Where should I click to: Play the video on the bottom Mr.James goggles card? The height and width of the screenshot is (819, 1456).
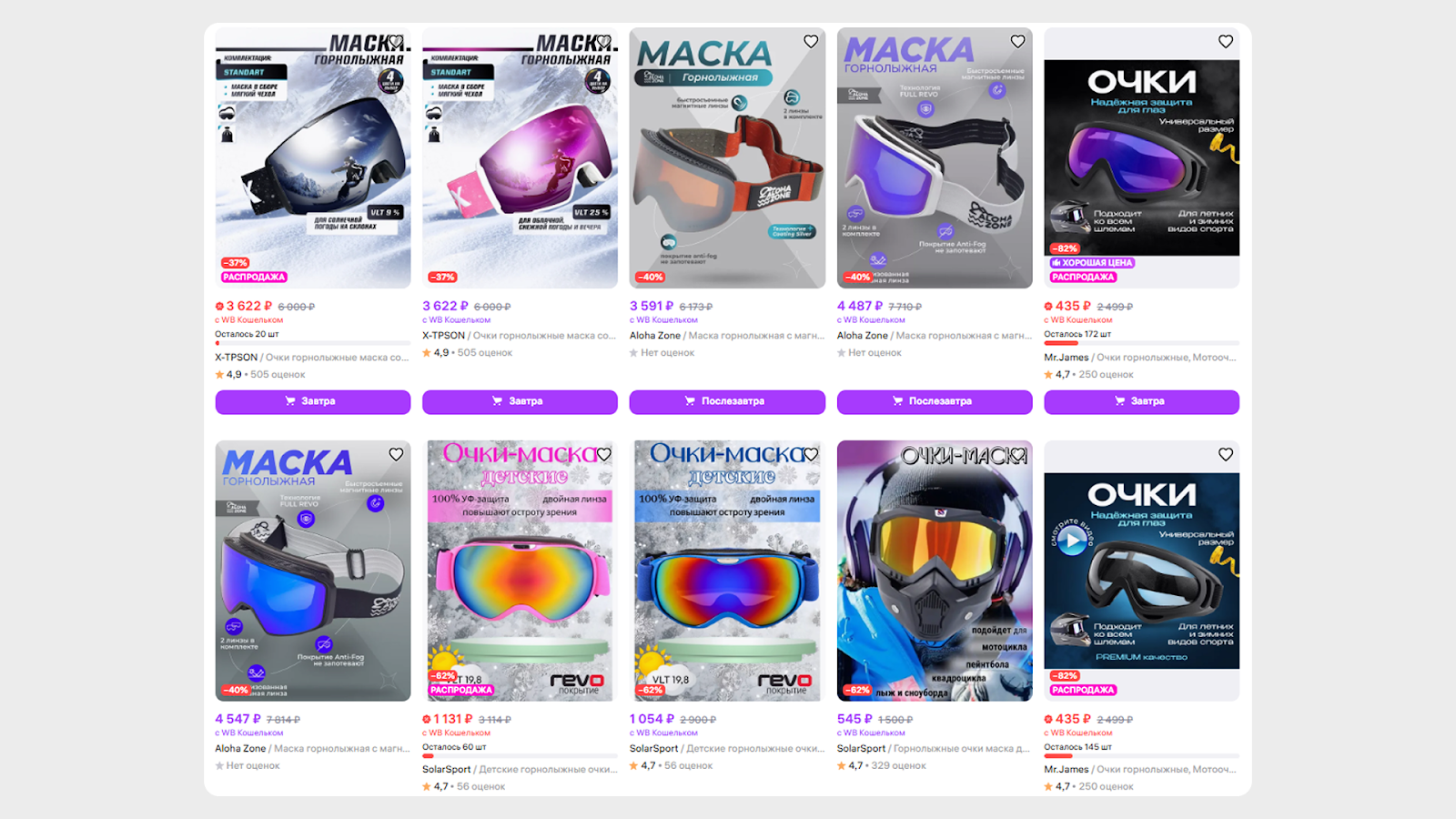click(1073, 541)
